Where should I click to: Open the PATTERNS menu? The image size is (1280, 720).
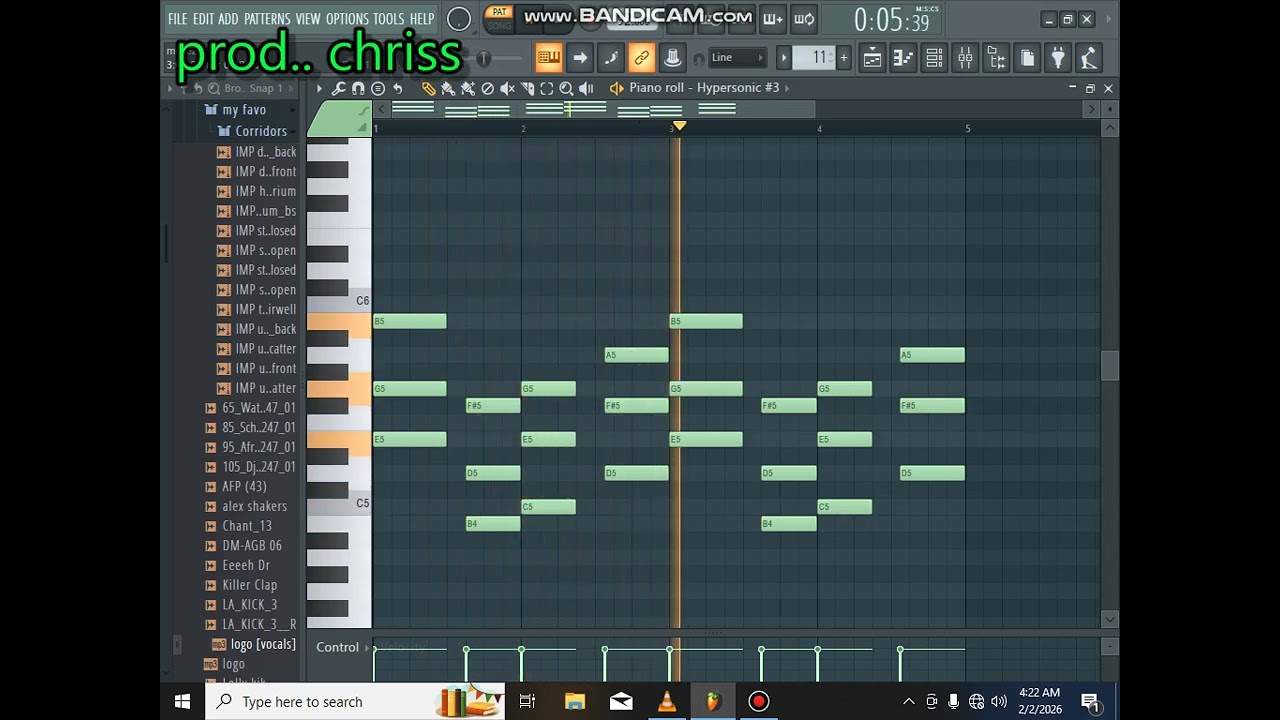pos(267,19)
